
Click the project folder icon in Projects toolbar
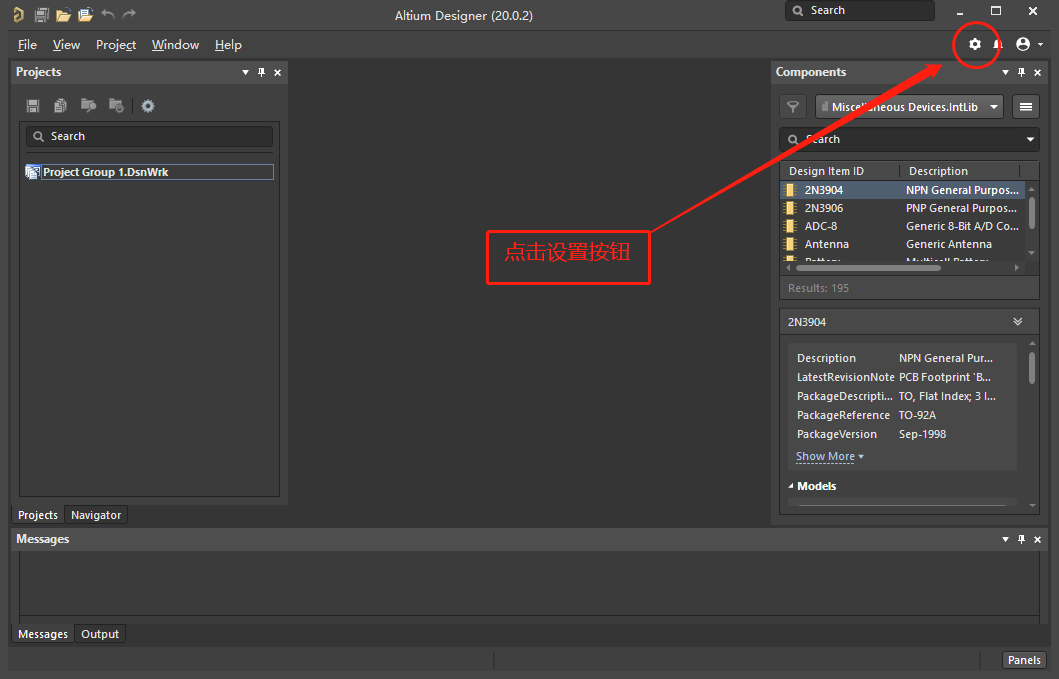[x=88, y=105]
